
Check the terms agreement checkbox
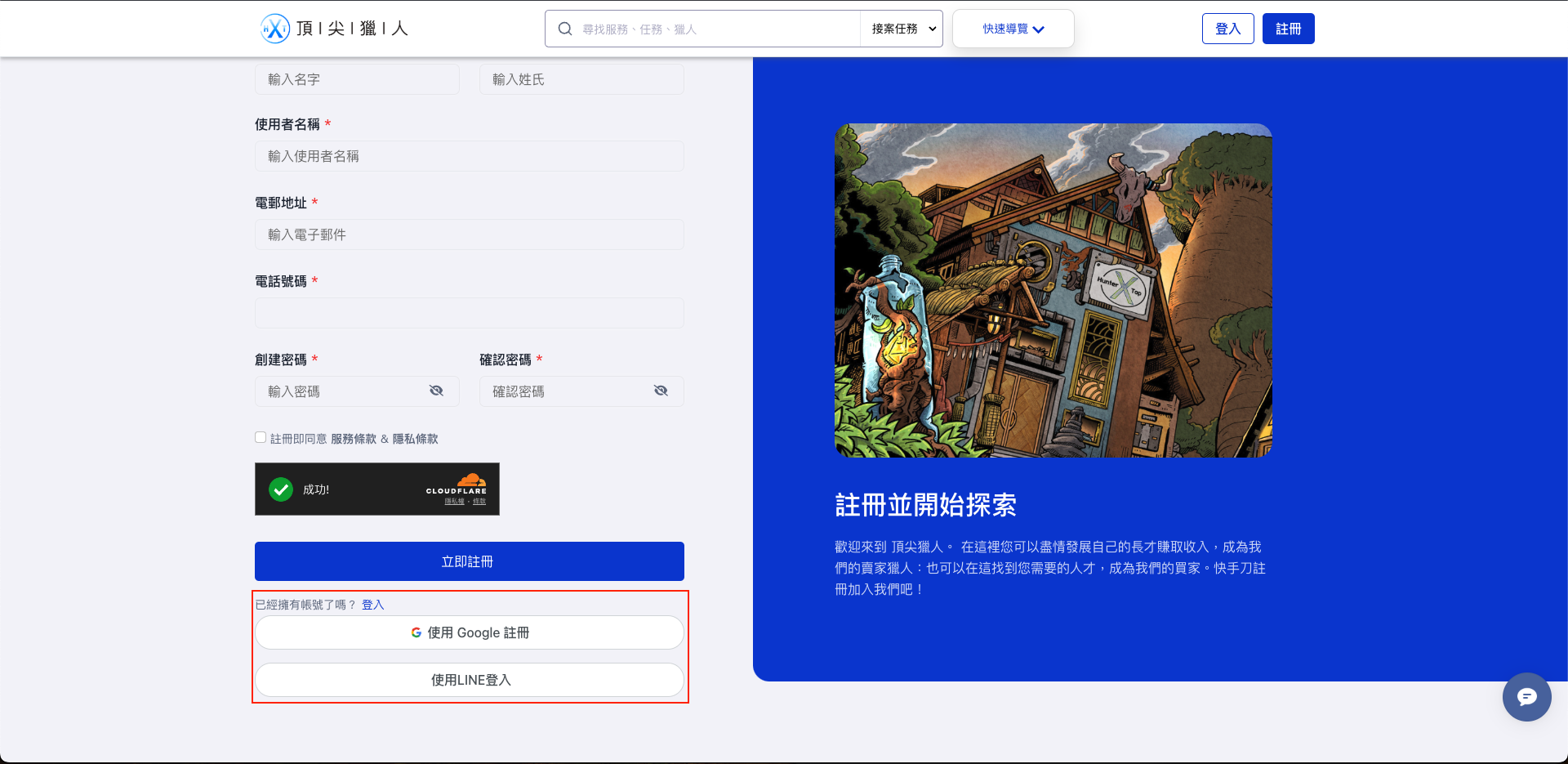coord(260,436)
